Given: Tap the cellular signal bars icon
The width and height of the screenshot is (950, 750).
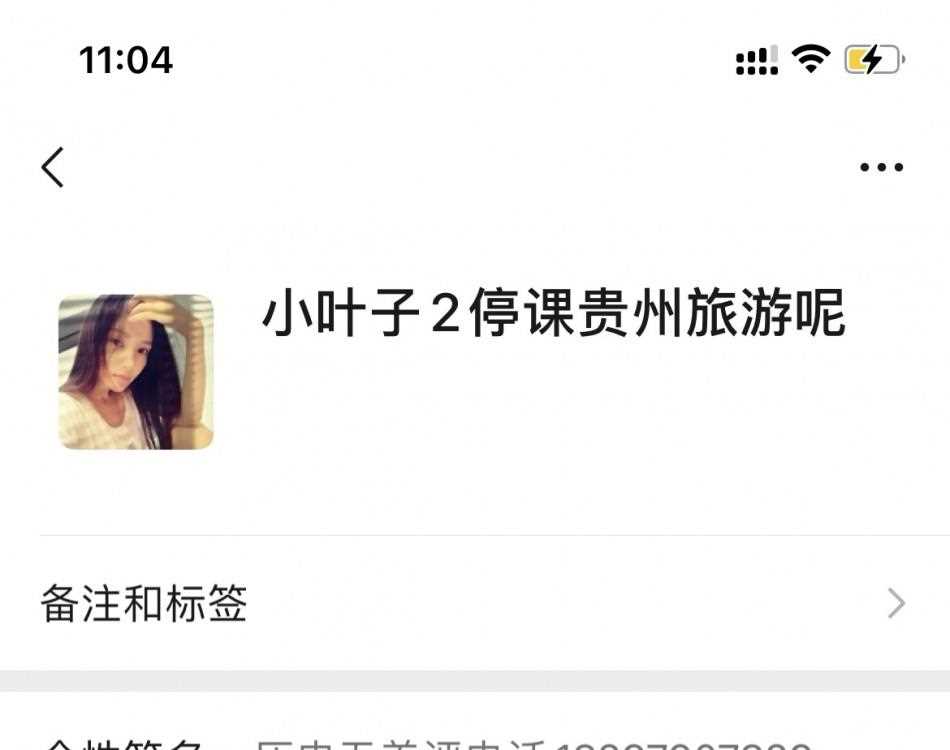Looking at the screenshot, I should point(757,60).
